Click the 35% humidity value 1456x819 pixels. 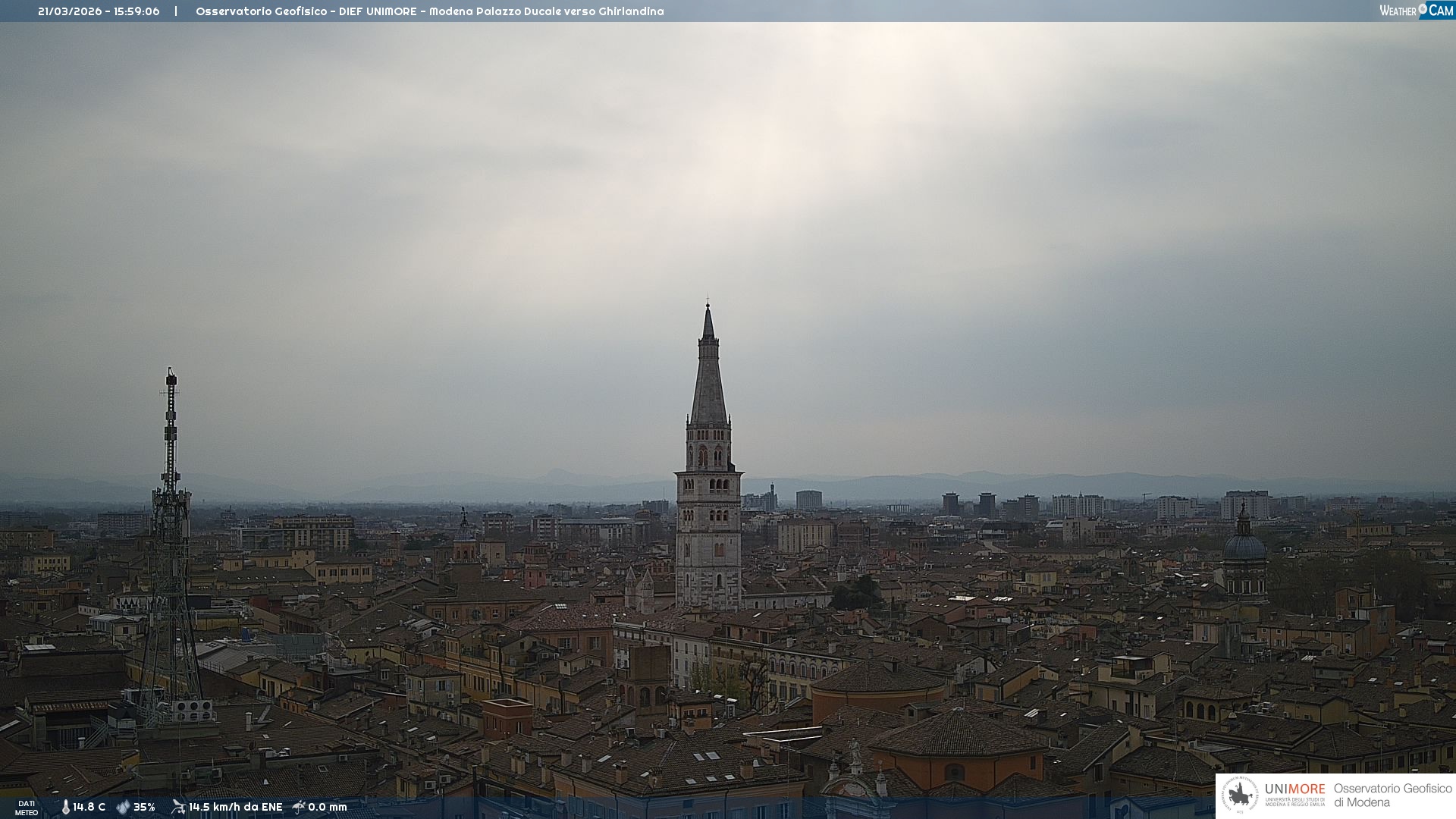point(144,807)
